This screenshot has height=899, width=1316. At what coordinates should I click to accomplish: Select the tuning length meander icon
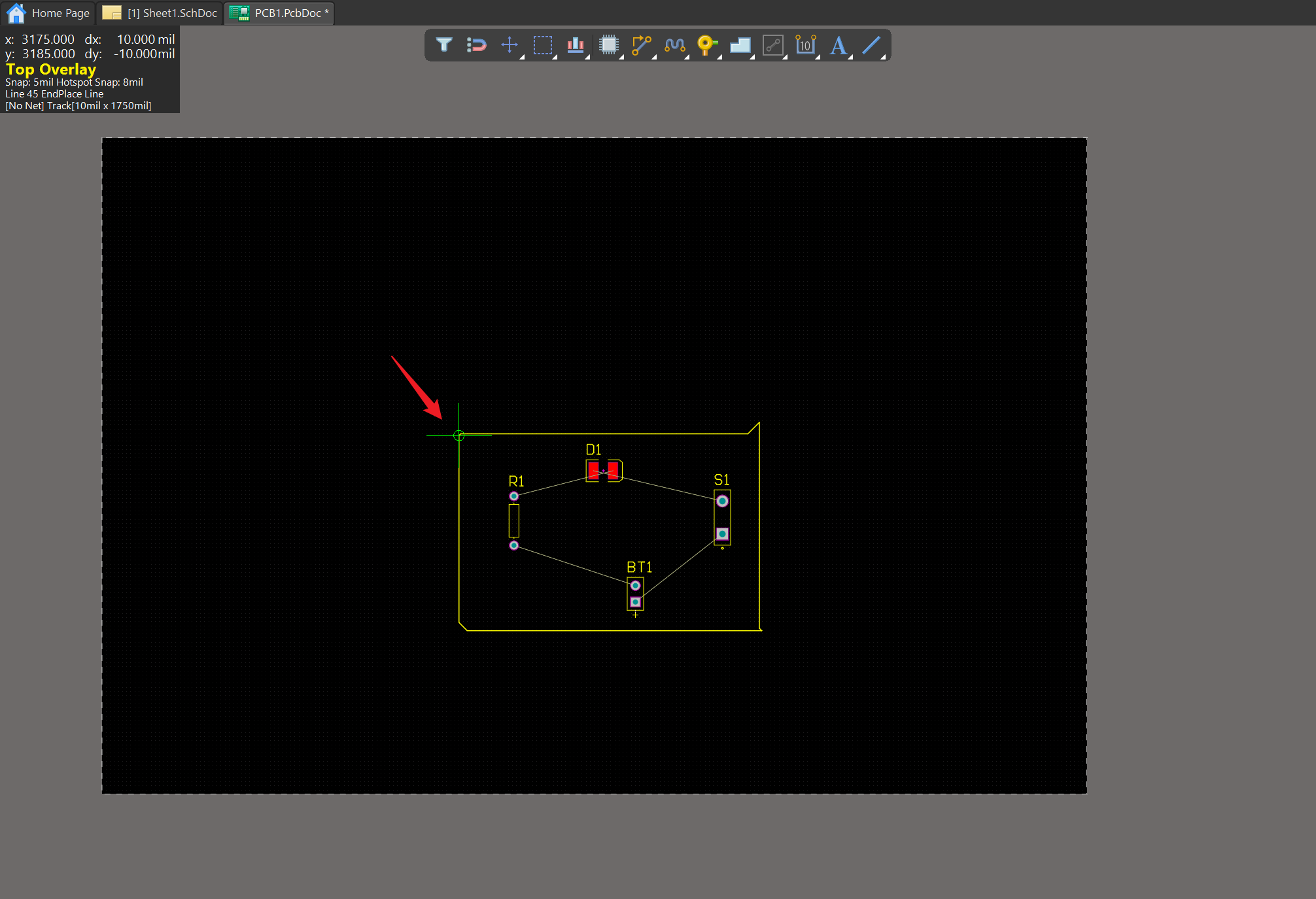(x=674, y=45)
